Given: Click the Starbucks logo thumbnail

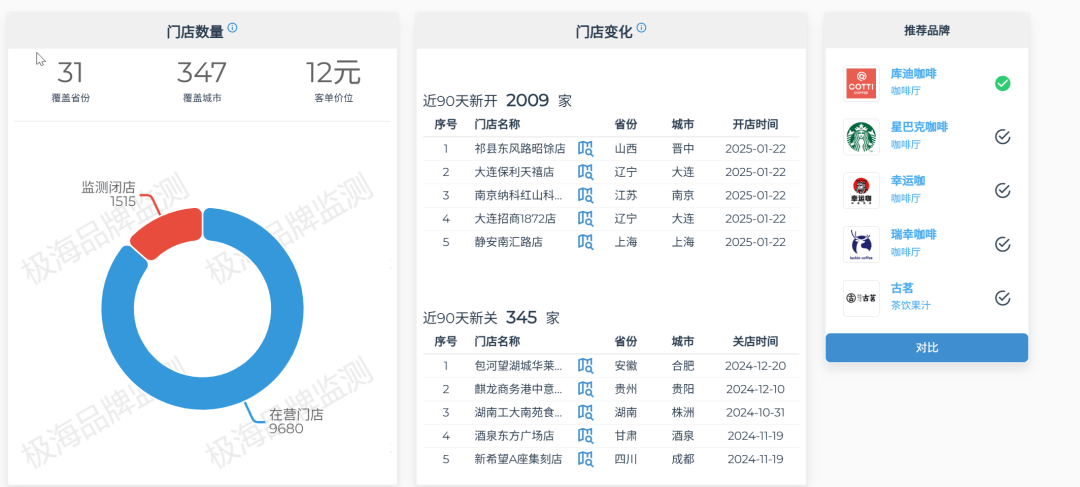Looking at the screenshot, I should pos(861,137).
